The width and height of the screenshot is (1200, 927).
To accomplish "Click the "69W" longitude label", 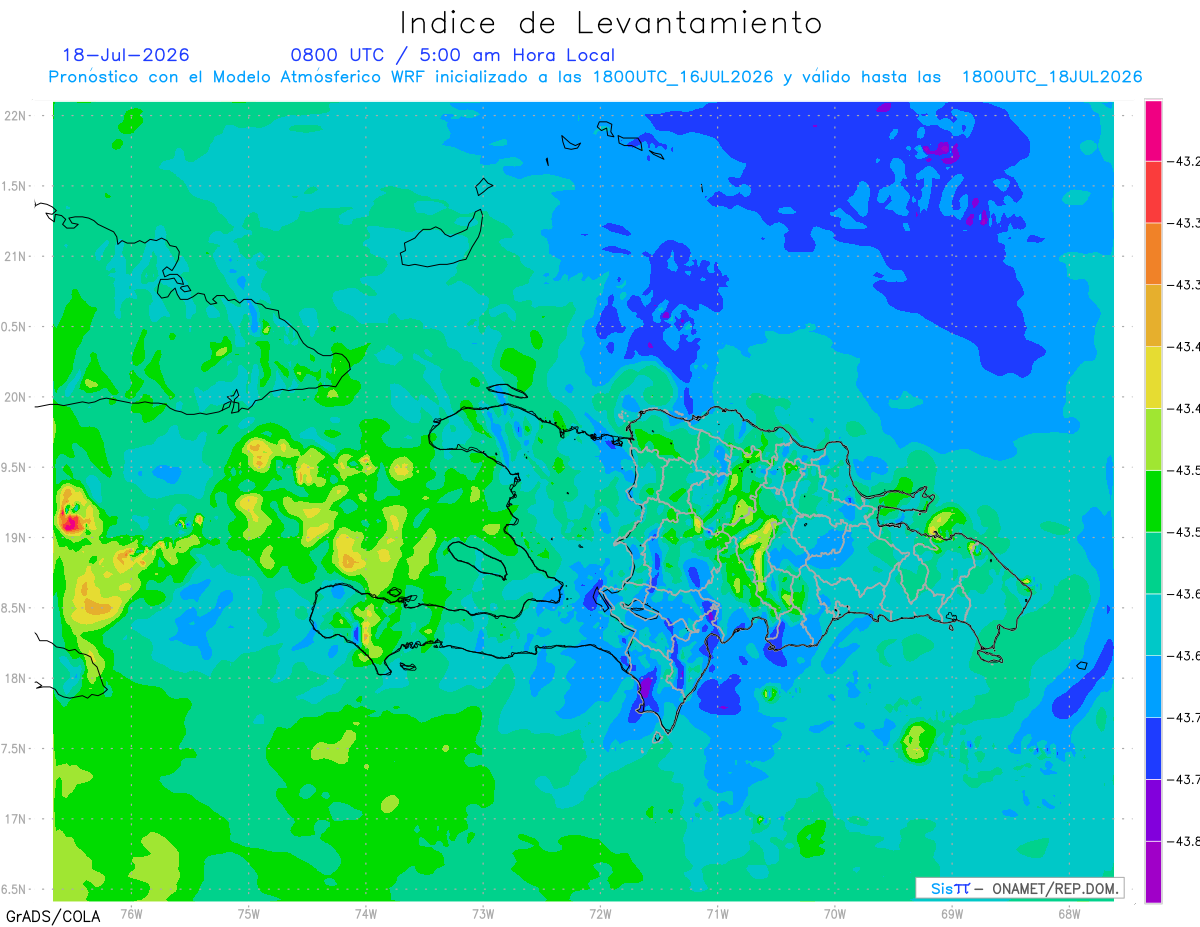I will pyautogui.click(x=952, y=913).
